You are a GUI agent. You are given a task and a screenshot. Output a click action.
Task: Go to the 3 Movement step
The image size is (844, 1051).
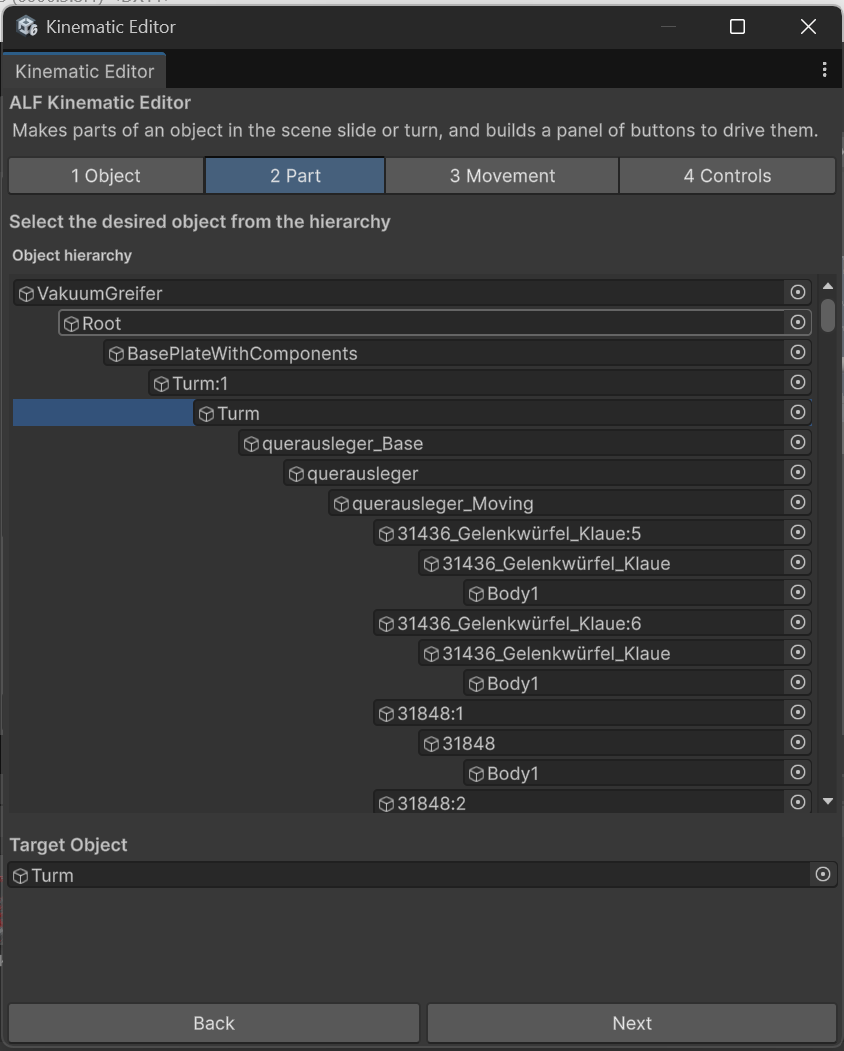(x=502, y=176)
